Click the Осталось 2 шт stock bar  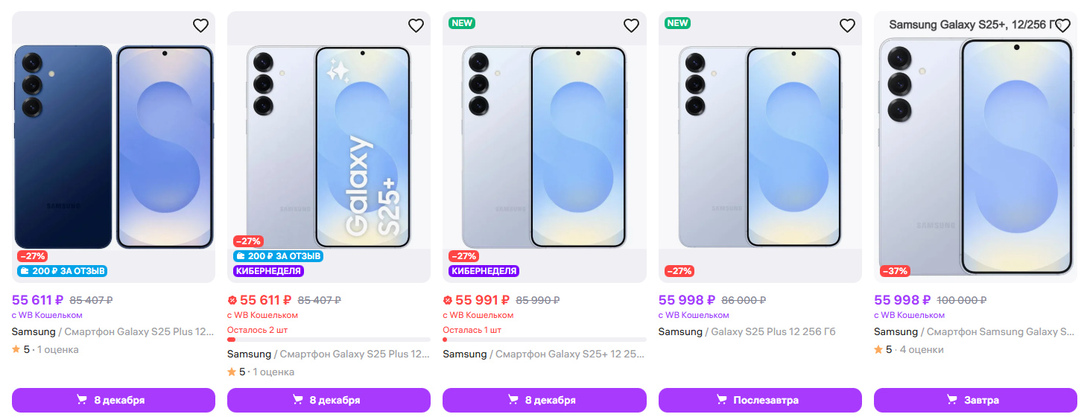[x=329, y=339]
